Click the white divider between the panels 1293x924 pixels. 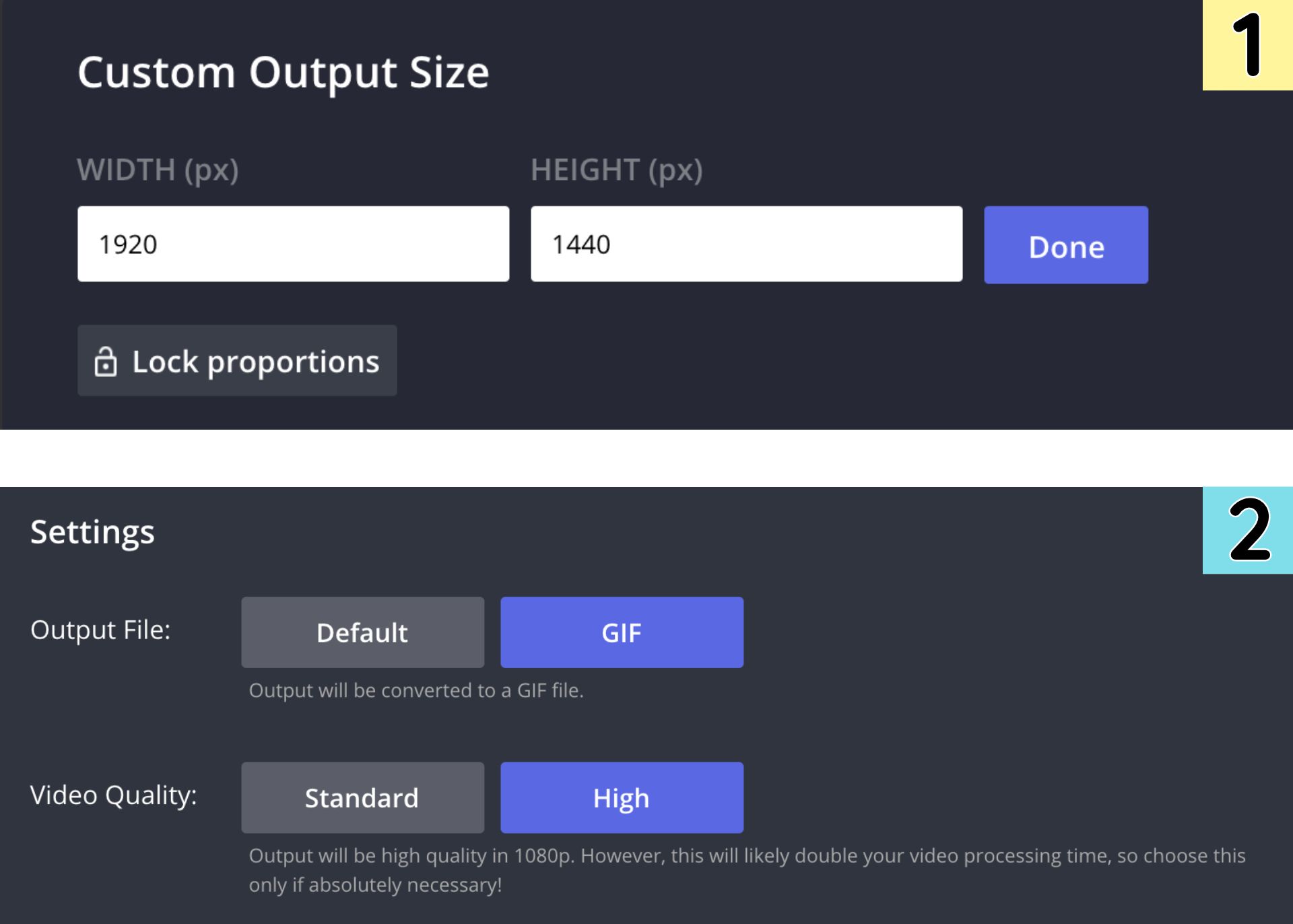click(x=646, y=458)
